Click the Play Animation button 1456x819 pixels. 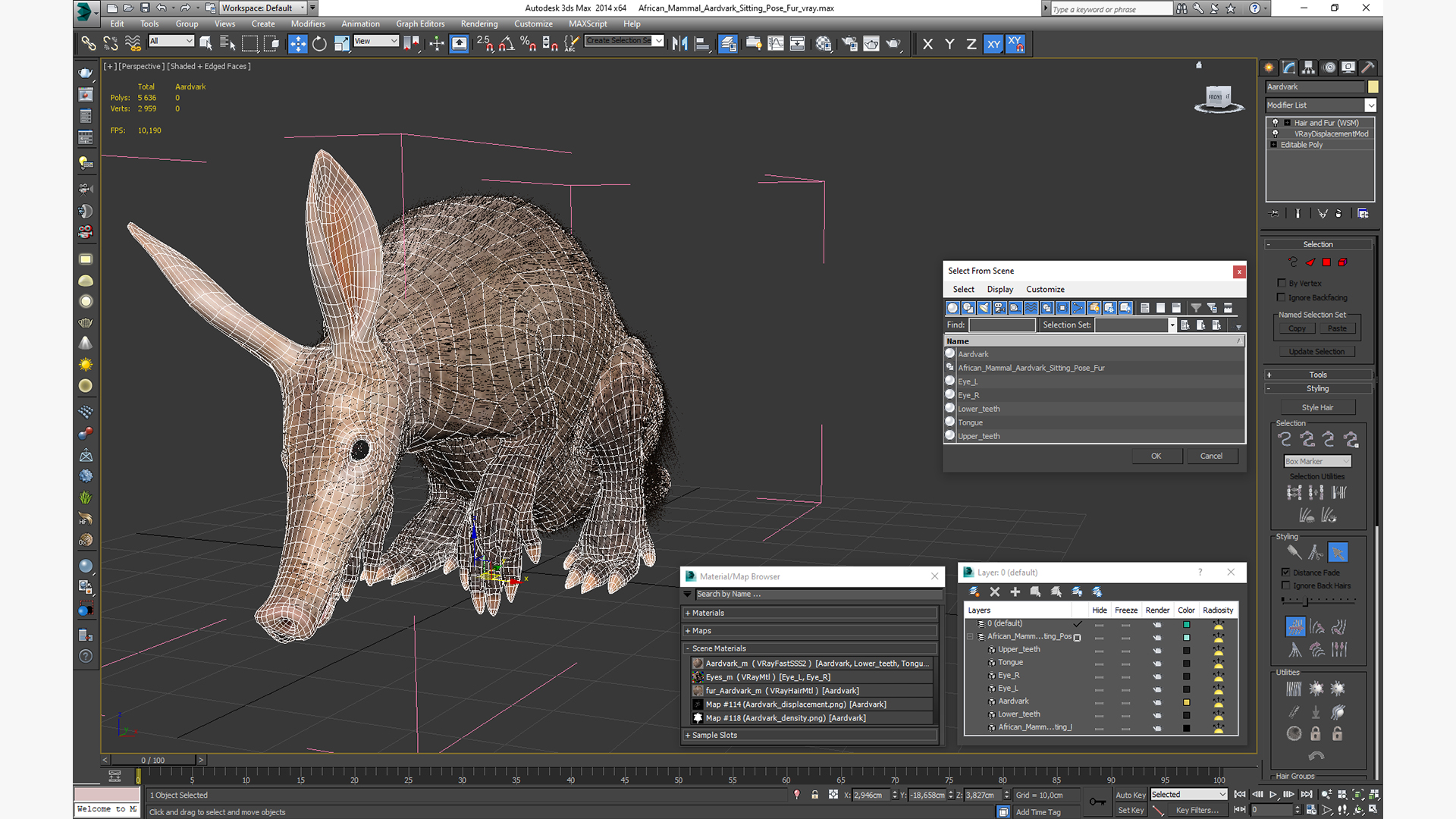pyautogui.click(x=1273, y=794)
